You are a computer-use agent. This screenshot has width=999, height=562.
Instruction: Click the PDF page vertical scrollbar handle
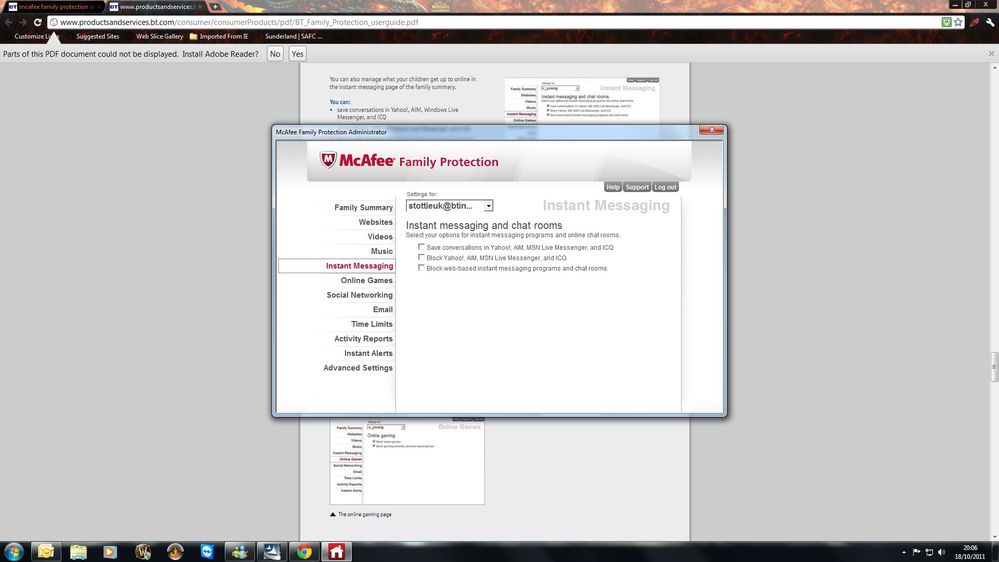[x=994, y=367]
